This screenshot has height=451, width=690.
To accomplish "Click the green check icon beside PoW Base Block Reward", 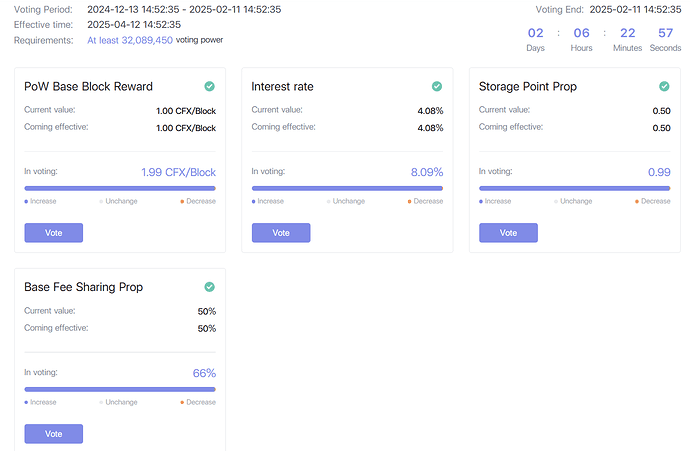I will pos(209,87).
